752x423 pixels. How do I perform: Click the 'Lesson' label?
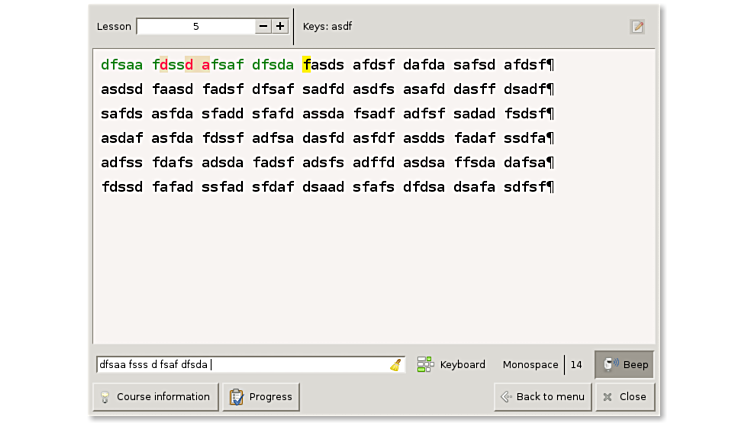114,26
